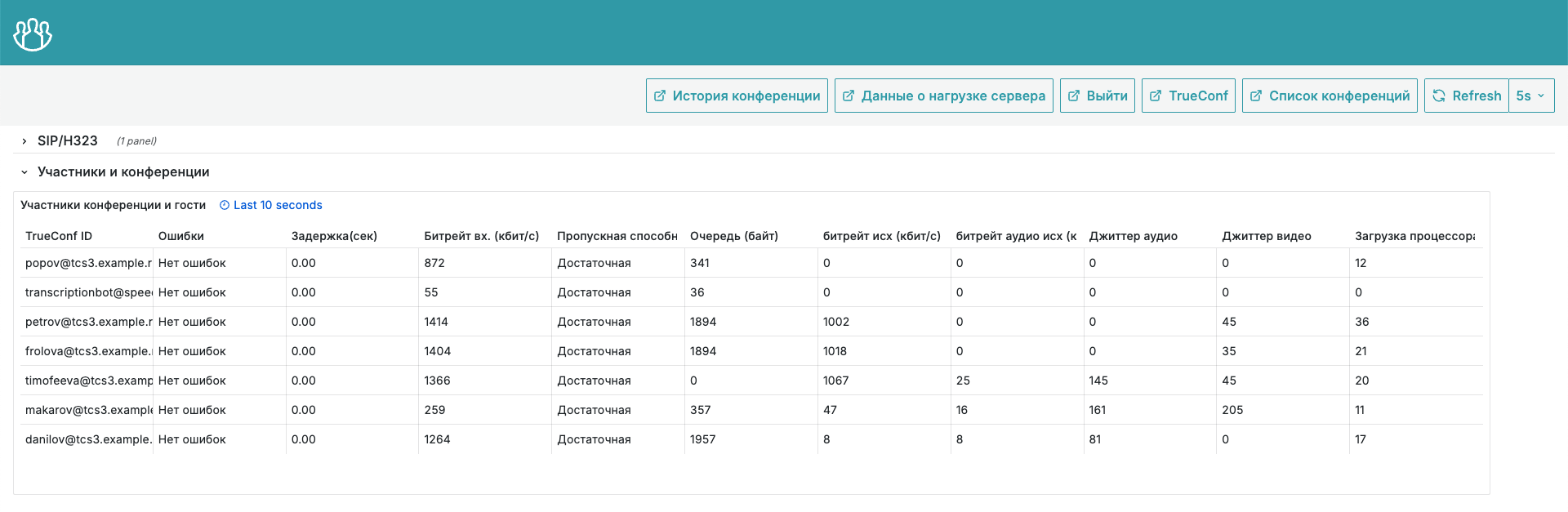
Task: Click video jitter value 205
Action: pyautogui.click(x=1232, y=410)
